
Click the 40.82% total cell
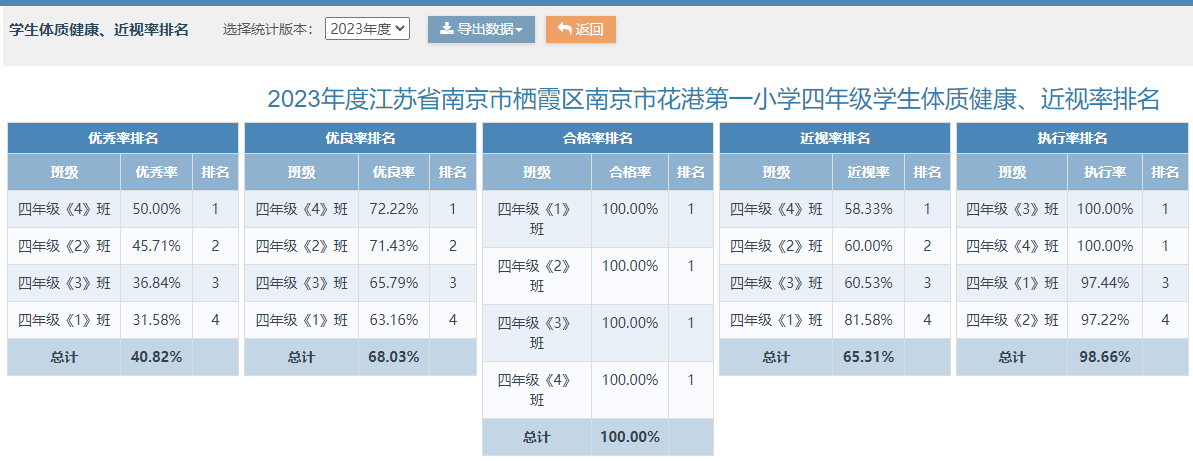[157, 357]
